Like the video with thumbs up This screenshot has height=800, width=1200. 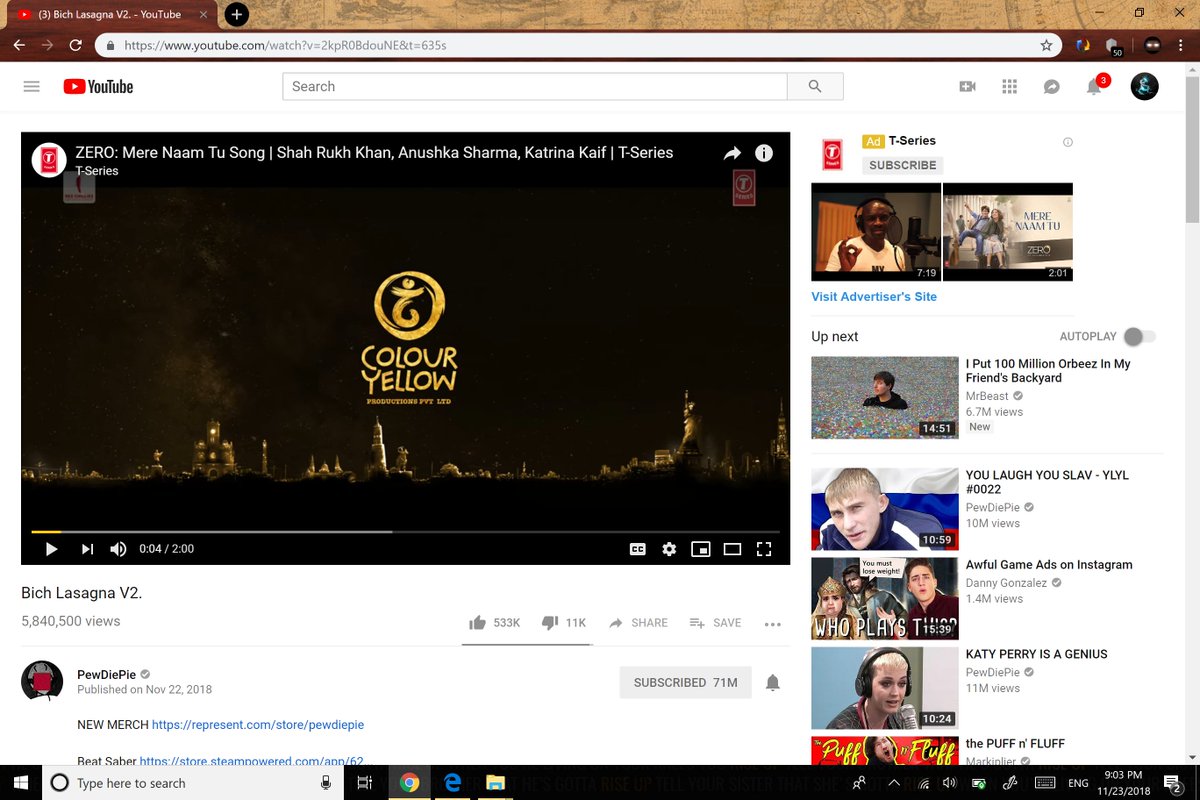[494, 623]
